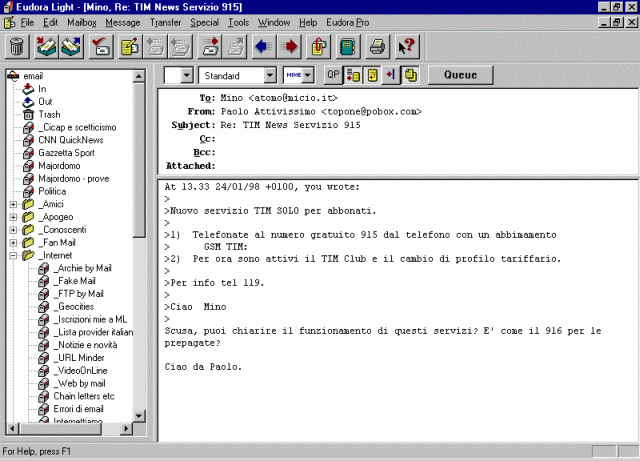The height and width of the screenshot is (461, 640).
Task: Click the mailbox tree scroll-down arrow
Action: [139, 416]
